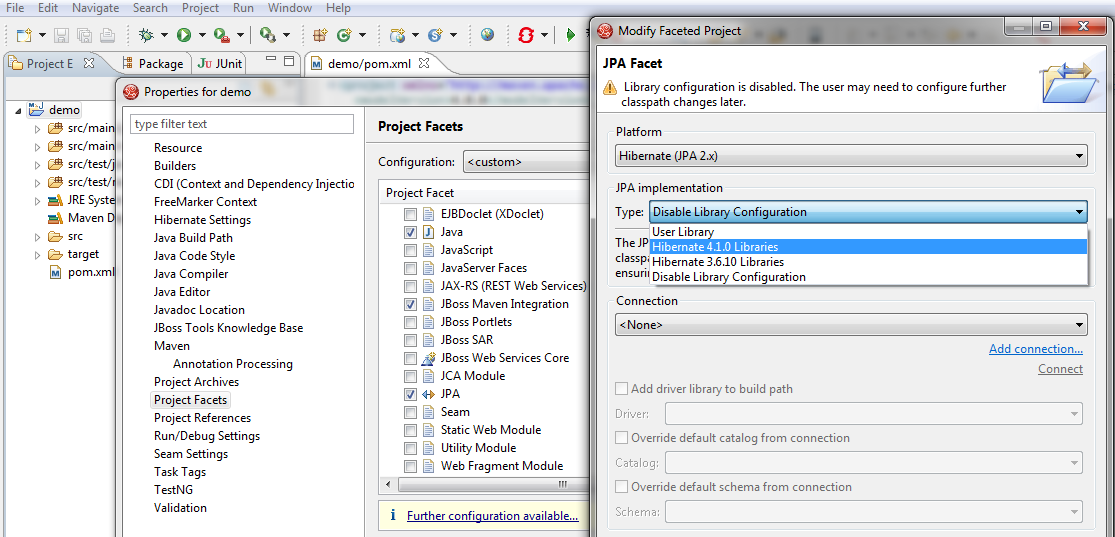The image size is (1115, 537).
Task: Switch to the JUnit tab
Action: [220, 63]
